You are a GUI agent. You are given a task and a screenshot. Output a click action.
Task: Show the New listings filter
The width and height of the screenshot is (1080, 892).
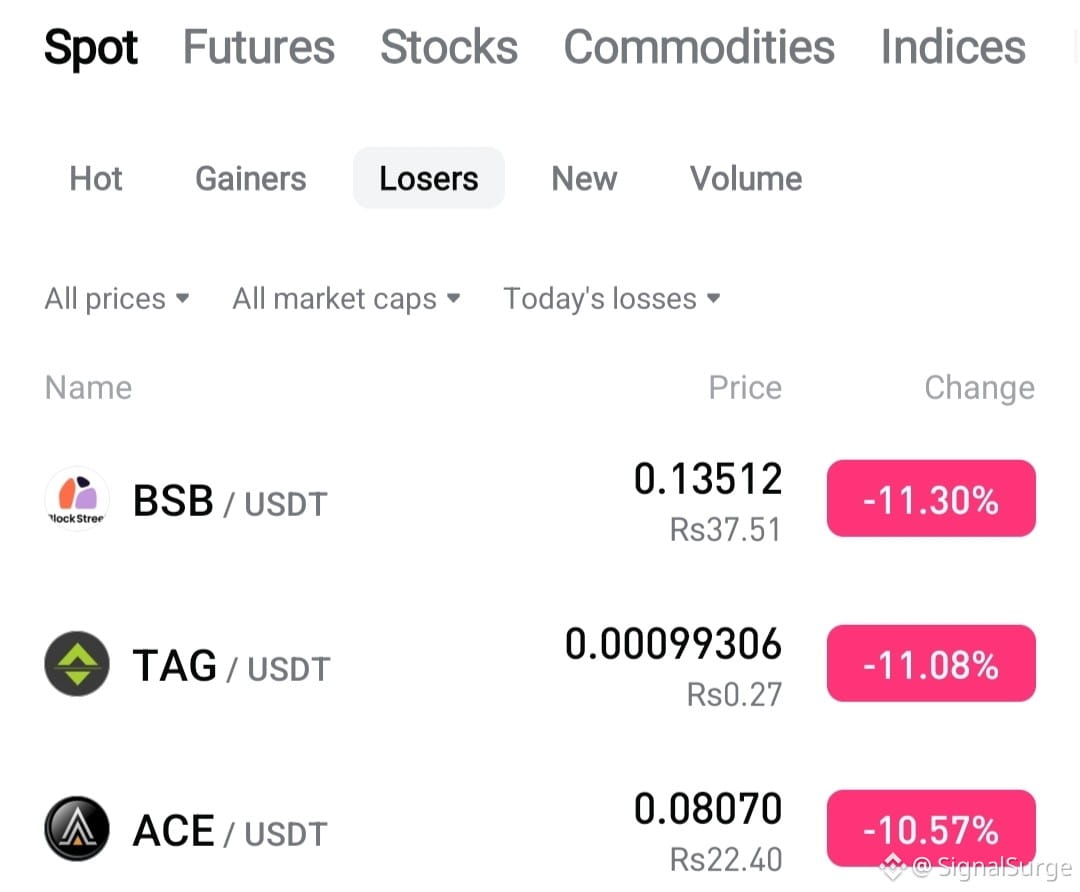coord(584,178)
